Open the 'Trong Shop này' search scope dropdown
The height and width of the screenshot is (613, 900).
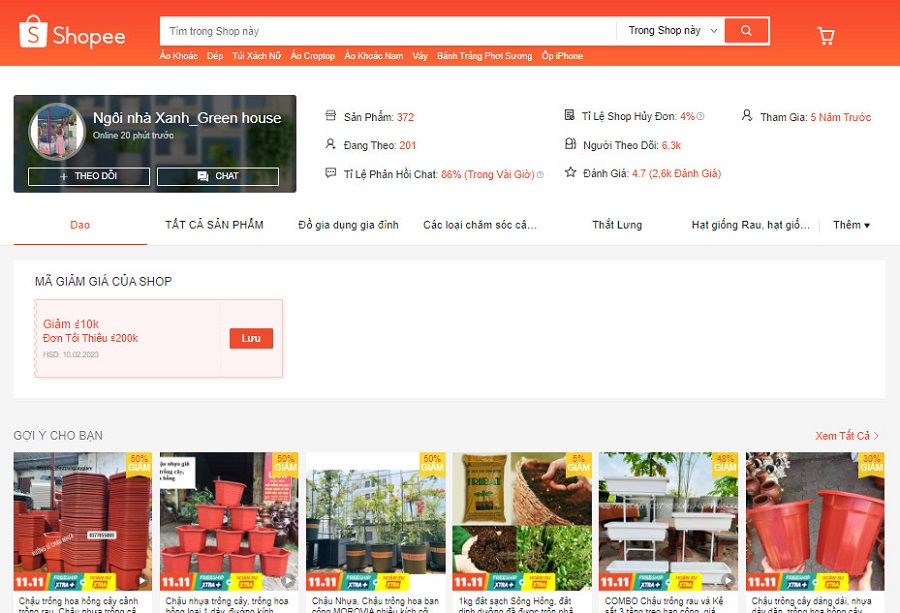point(672,31)
